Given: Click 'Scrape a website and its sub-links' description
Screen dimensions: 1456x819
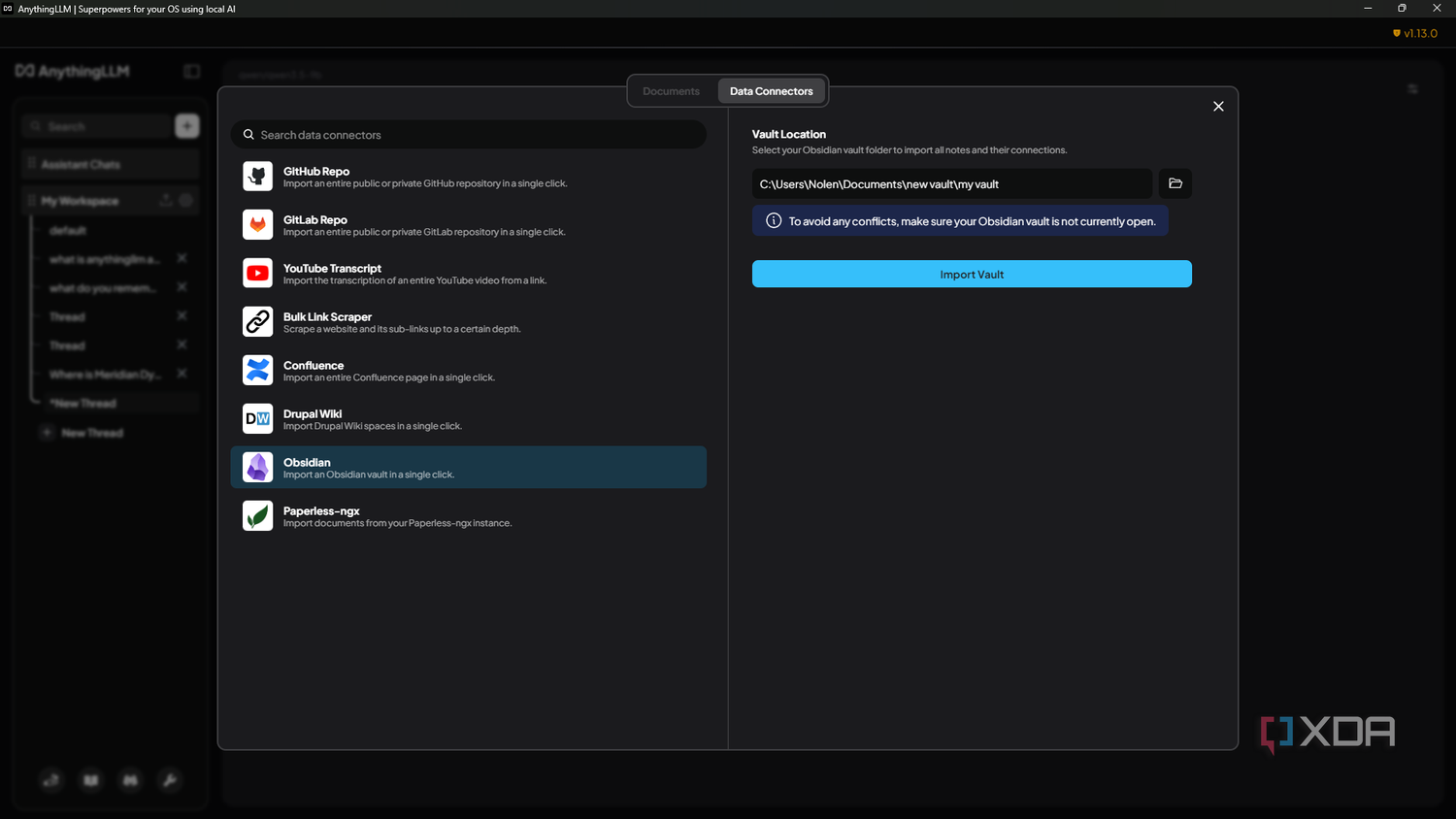Looking at the screenshot, I should [402, 329].
